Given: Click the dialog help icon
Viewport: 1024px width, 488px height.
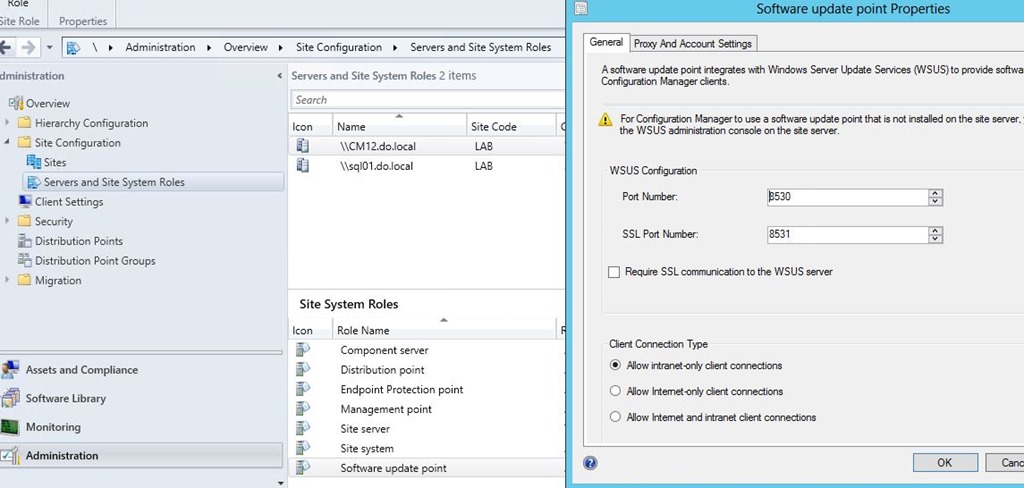Looking at the screenshot, I should [x=590, y=463].
